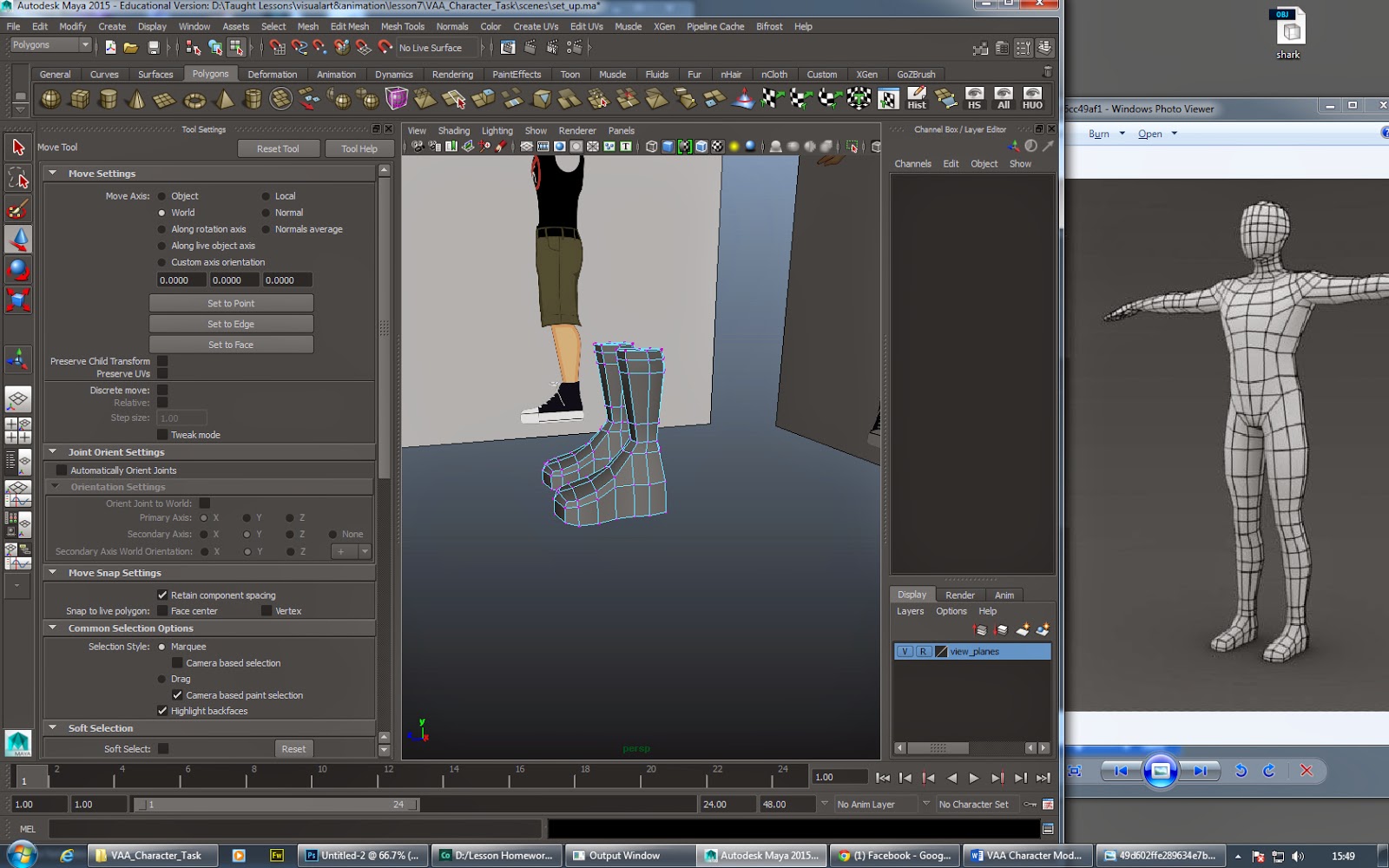Collapse the Move Snap Settings section
This screenshot has width=1389, height=868.
pos(53,573)
